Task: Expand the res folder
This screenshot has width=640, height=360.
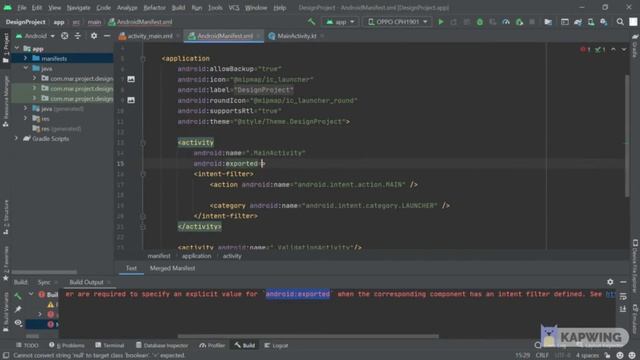Action: click(26, 118)
